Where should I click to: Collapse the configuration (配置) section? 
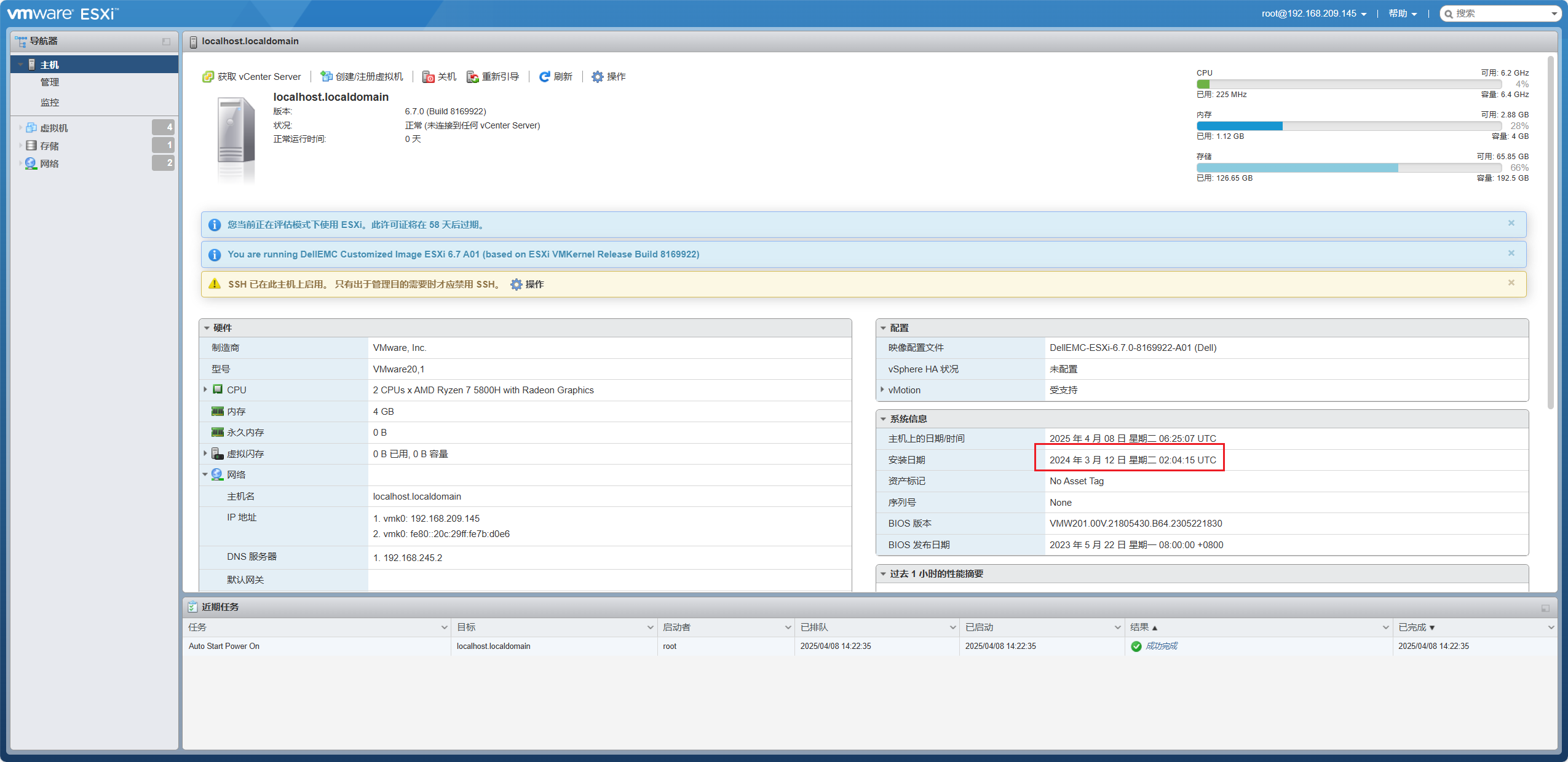pyautogui.click(x=884, y=328)
